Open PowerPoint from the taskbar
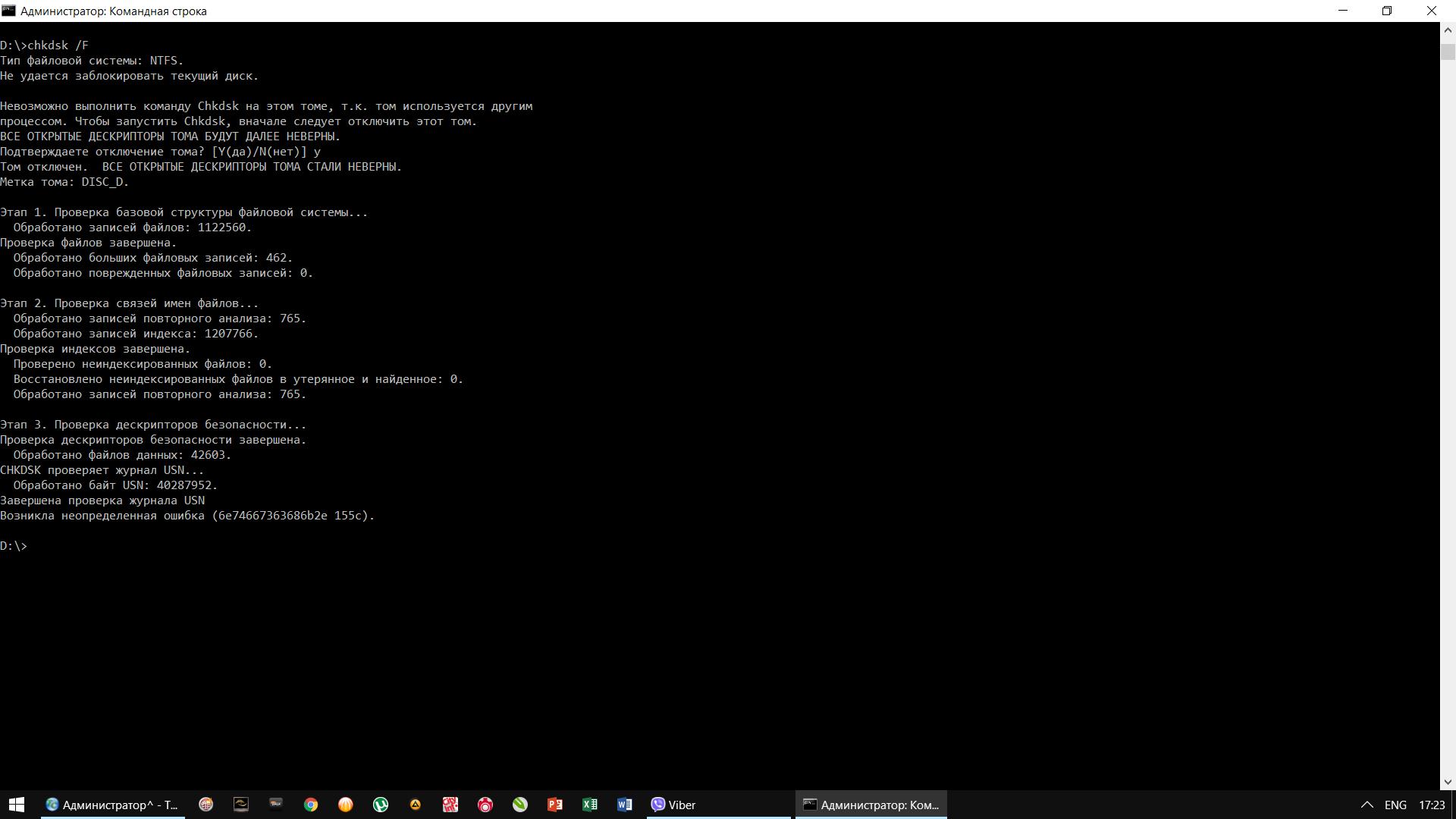This screenshot has height=819, width=1456. (x=555, y=805)
